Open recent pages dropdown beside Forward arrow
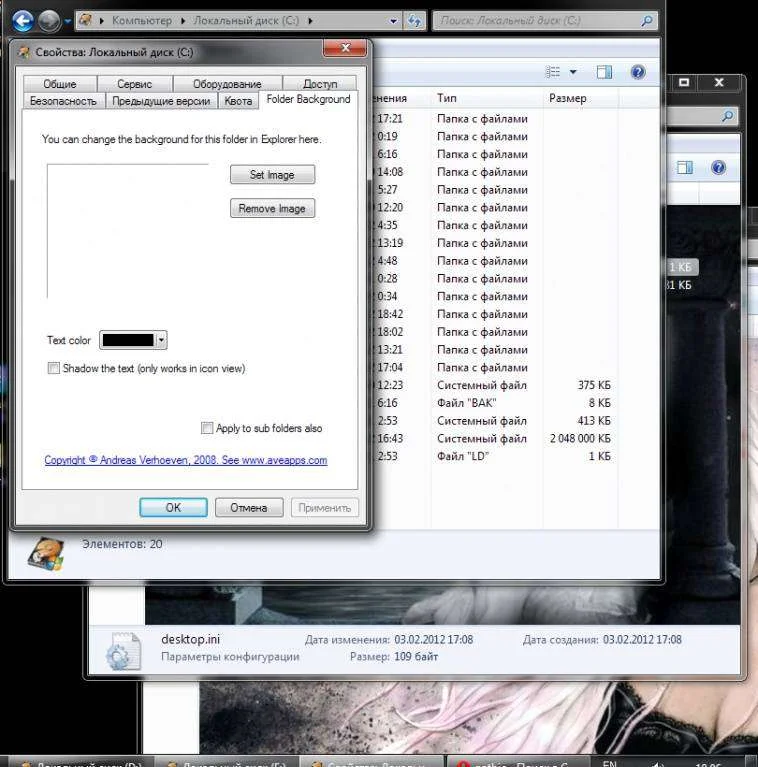758x767 pixels. [67, 21]
